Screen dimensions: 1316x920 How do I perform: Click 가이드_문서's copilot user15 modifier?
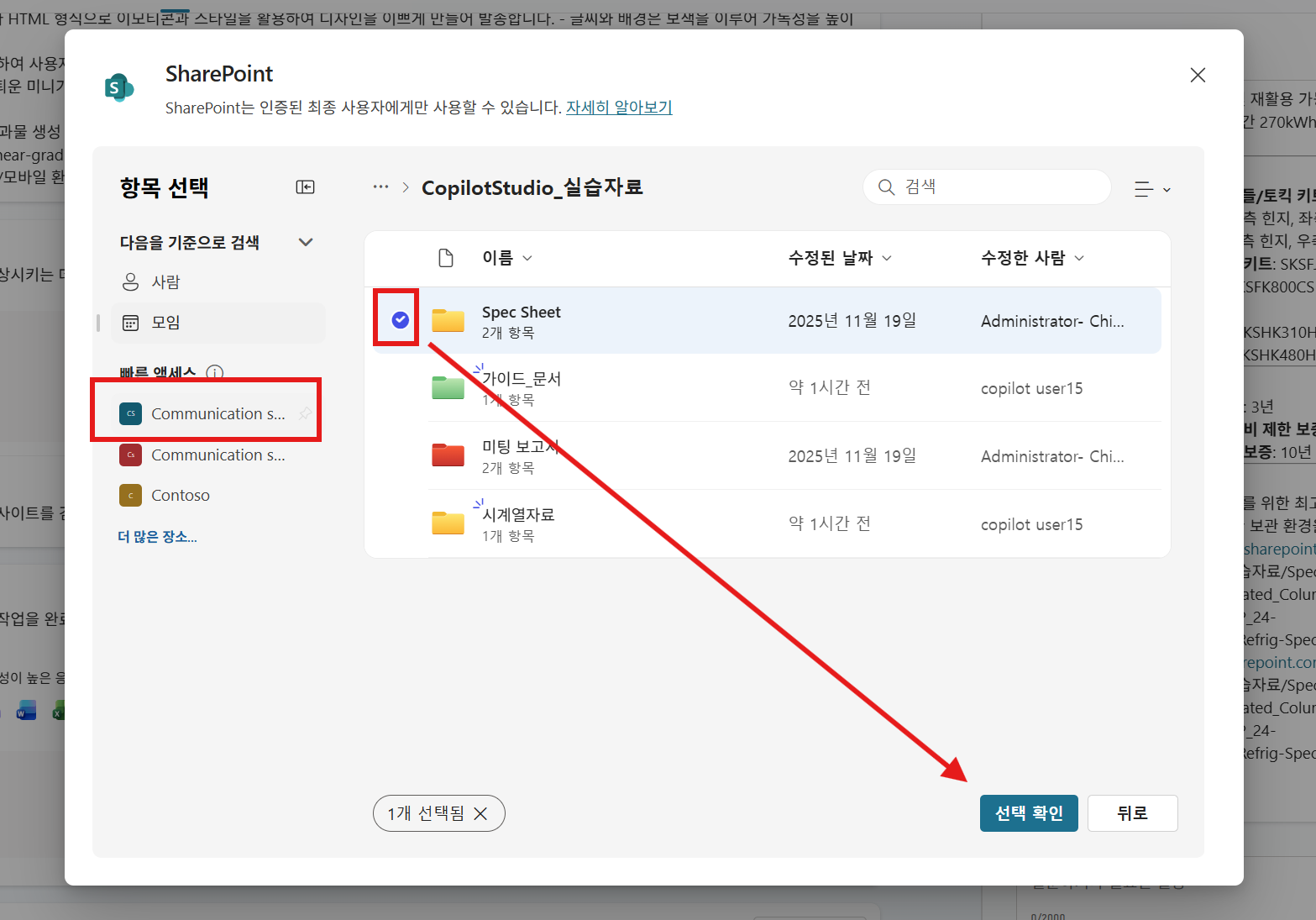(x=1031, y=388)
